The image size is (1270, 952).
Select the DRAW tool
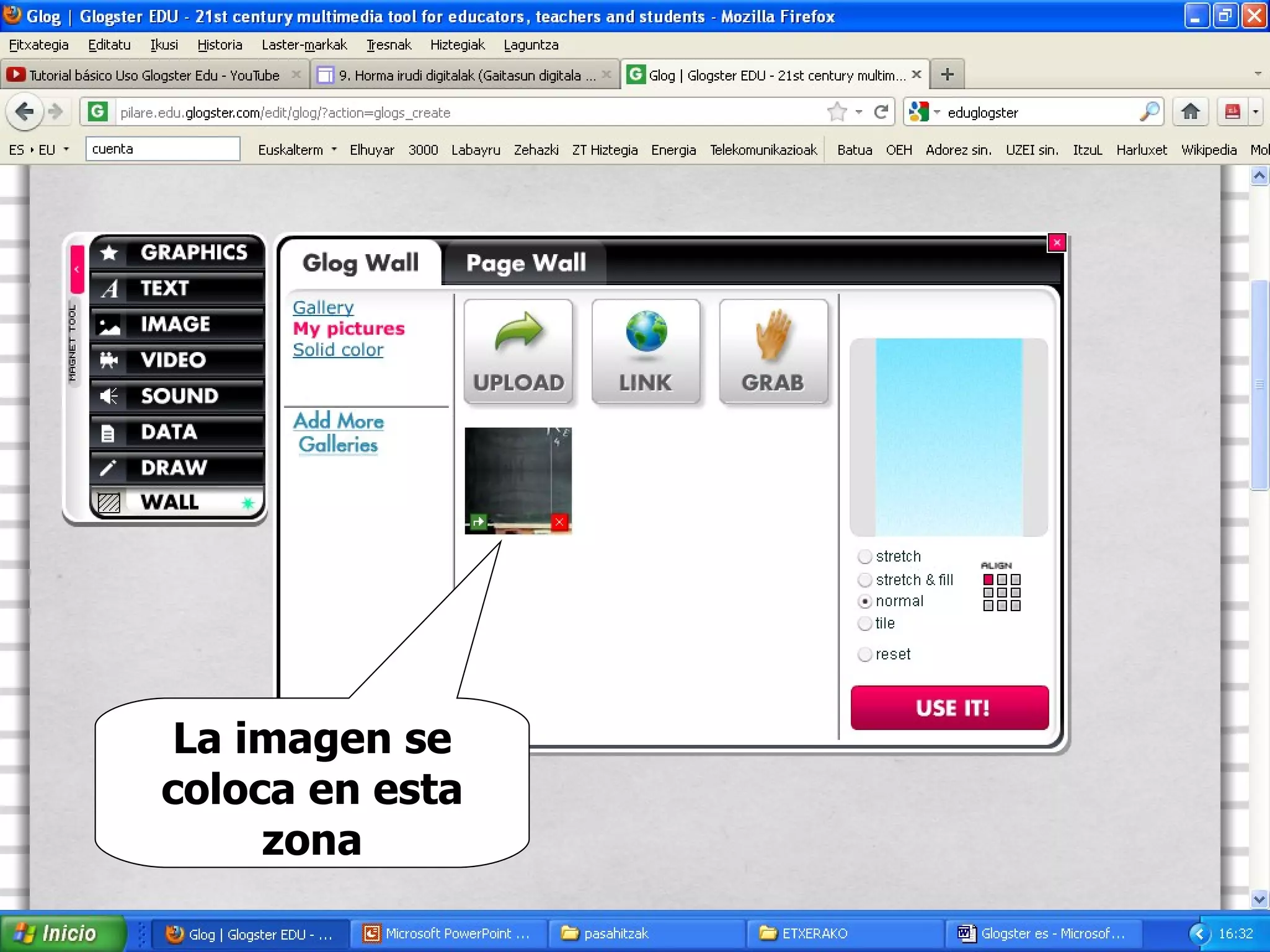pos(177,468)
